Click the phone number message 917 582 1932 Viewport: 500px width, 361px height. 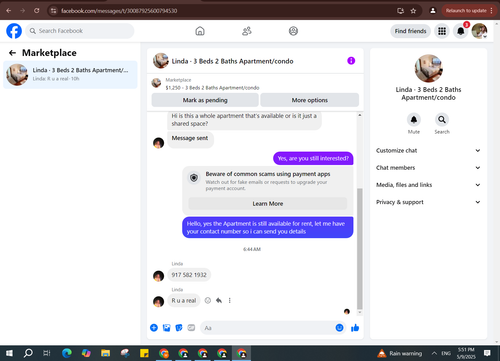point(189,275)
